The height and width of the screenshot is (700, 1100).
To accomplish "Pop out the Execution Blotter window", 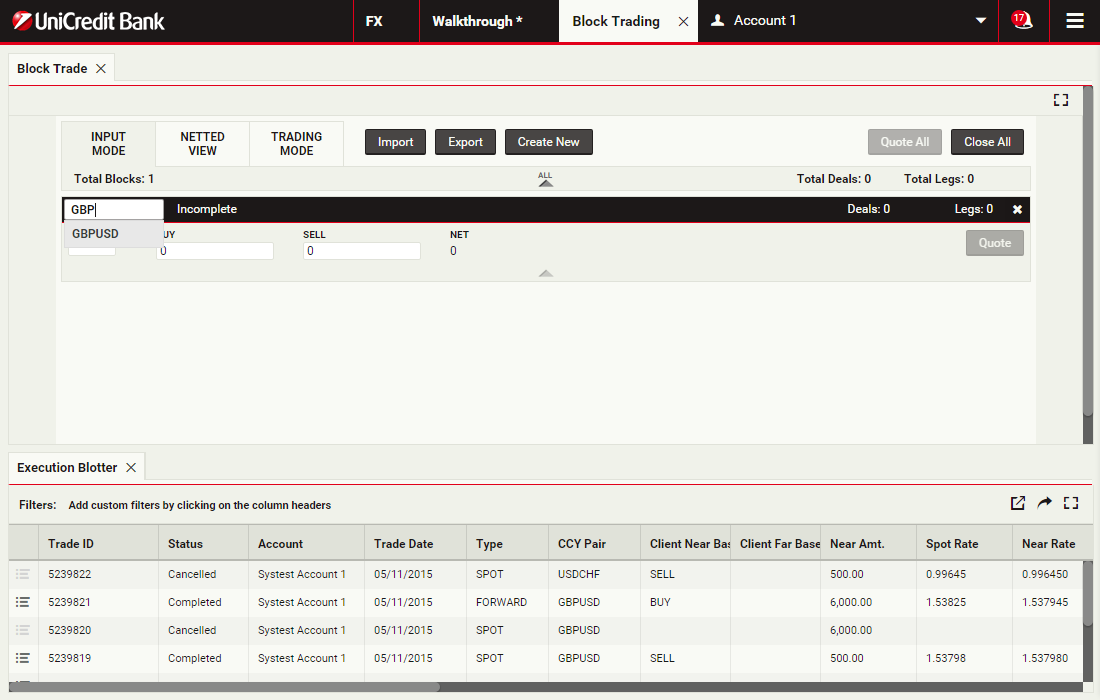I will 1018,503.
